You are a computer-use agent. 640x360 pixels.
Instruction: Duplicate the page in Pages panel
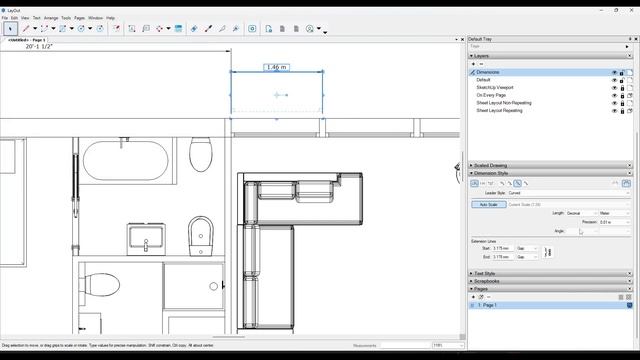481,297
